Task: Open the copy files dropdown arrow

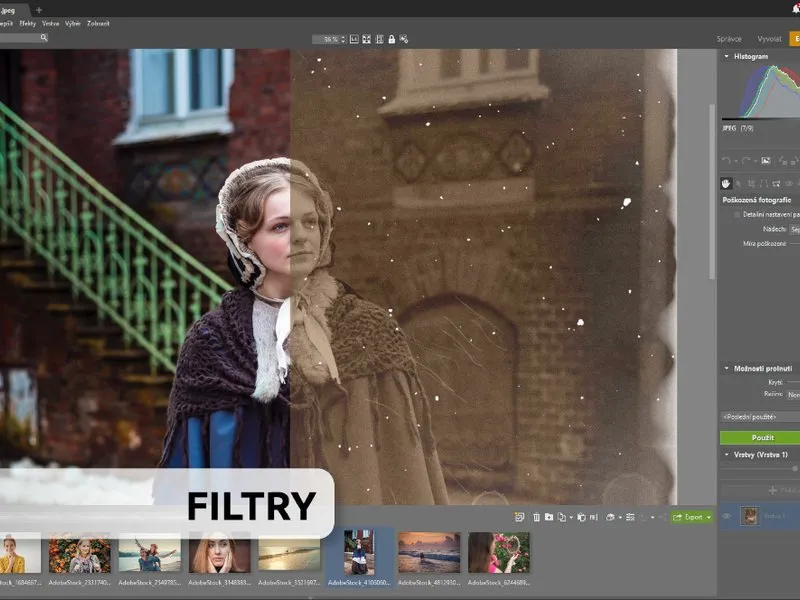Action: pos(570,517)
